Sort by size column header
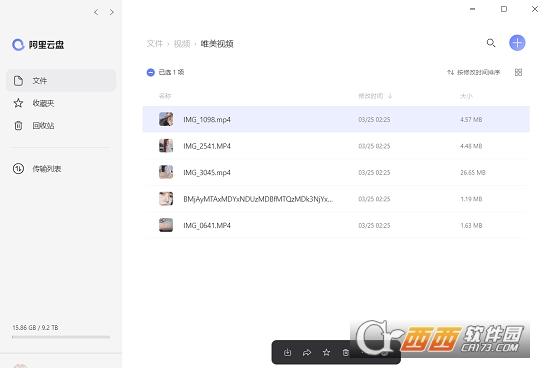Viewport: 550px width, 368px height. click(x=466, y=96)
